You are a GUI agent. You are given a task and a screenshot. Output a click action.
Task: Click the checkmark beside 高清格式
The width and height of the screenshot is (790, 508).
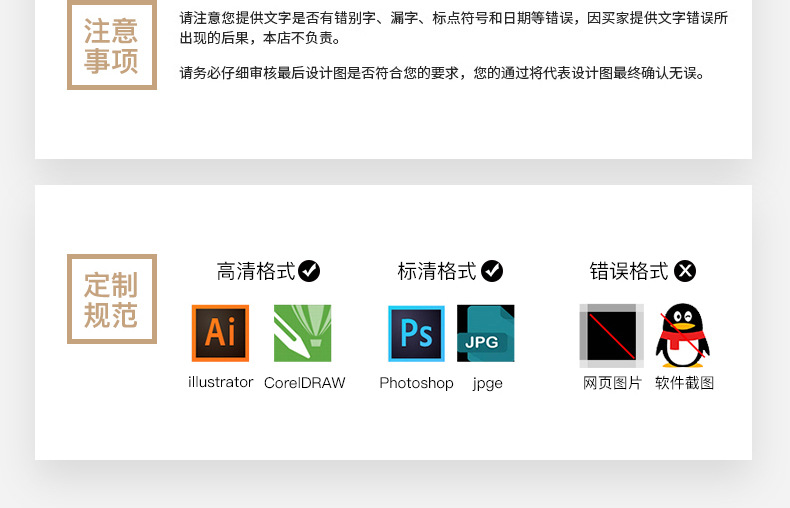pos(309,271)
